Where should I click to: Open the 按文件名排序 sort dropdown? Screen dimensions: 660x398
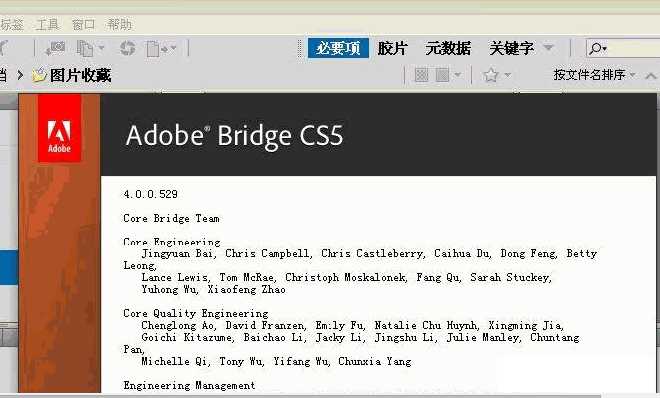(594, 75)
